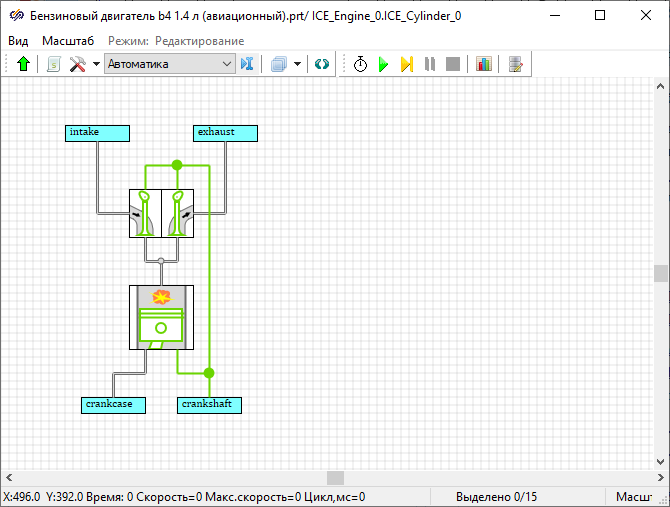Click the blue icon right of Автоматика
Image resolution: width=670 pixels, height=507 pixels.
point(248,64)
